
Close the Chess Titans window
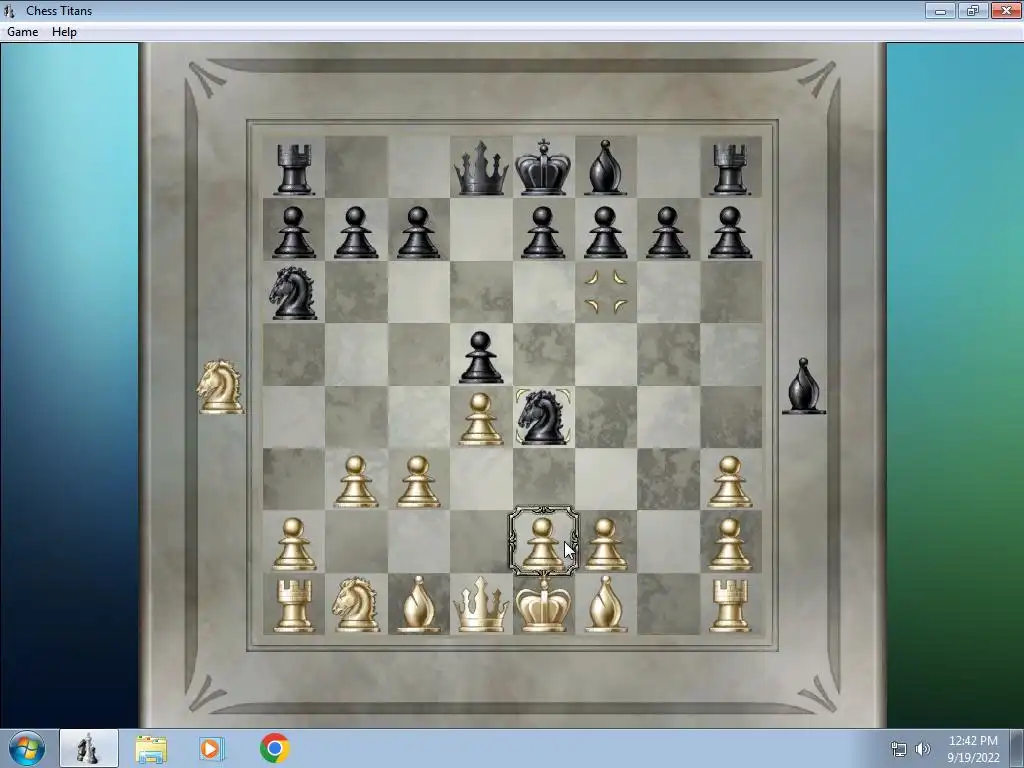1006,10
